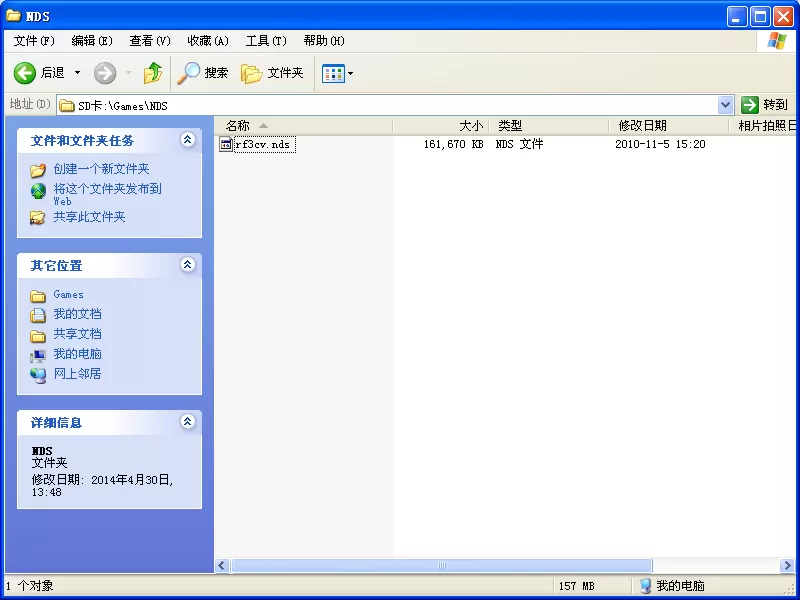Open the 编辑(E) menu

92,41
